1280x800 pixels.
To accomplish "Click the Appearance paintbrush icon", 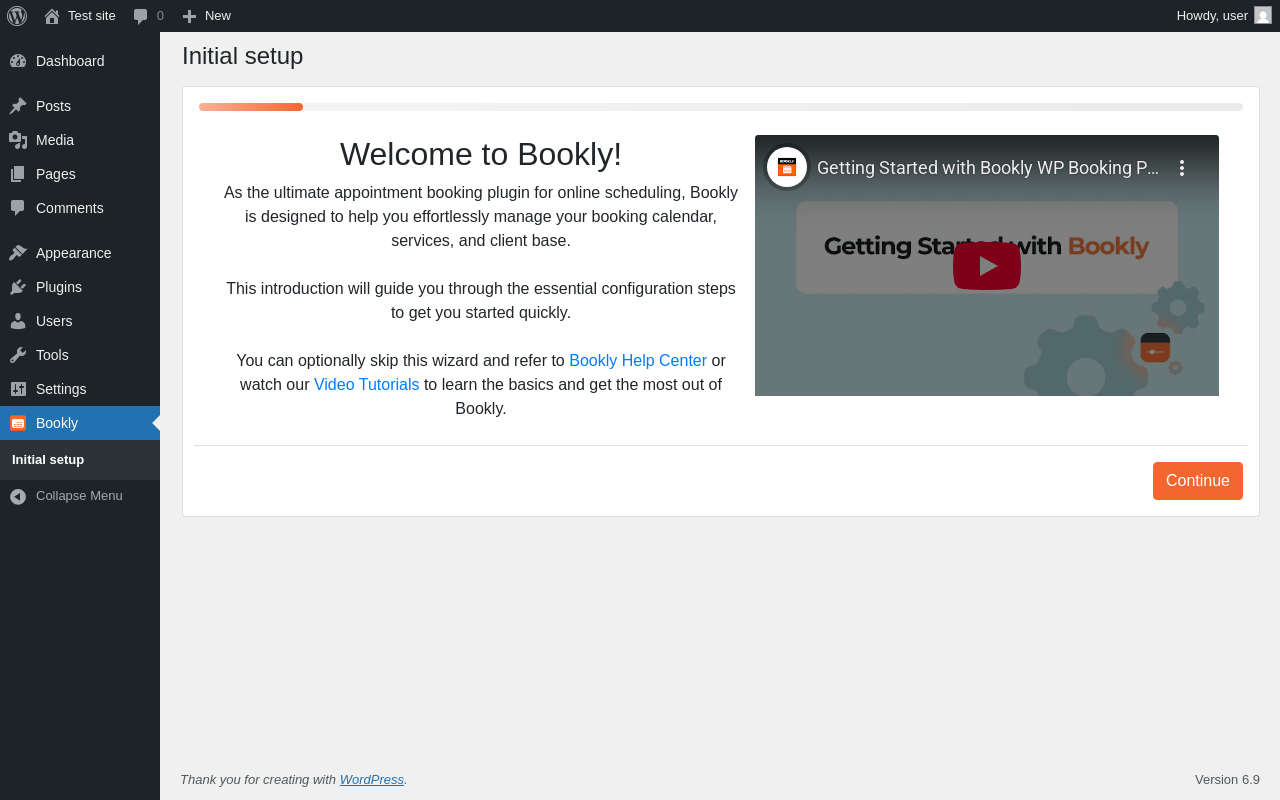I will [18, 253].
